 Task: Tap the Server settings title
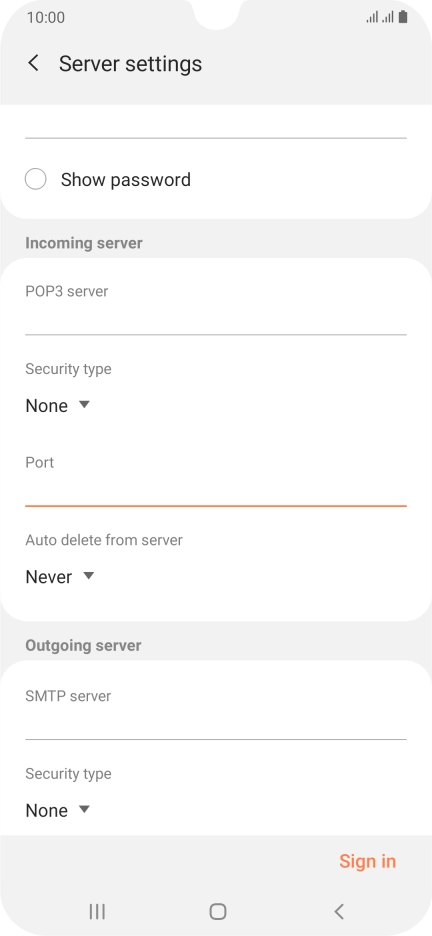pos(130,63)
